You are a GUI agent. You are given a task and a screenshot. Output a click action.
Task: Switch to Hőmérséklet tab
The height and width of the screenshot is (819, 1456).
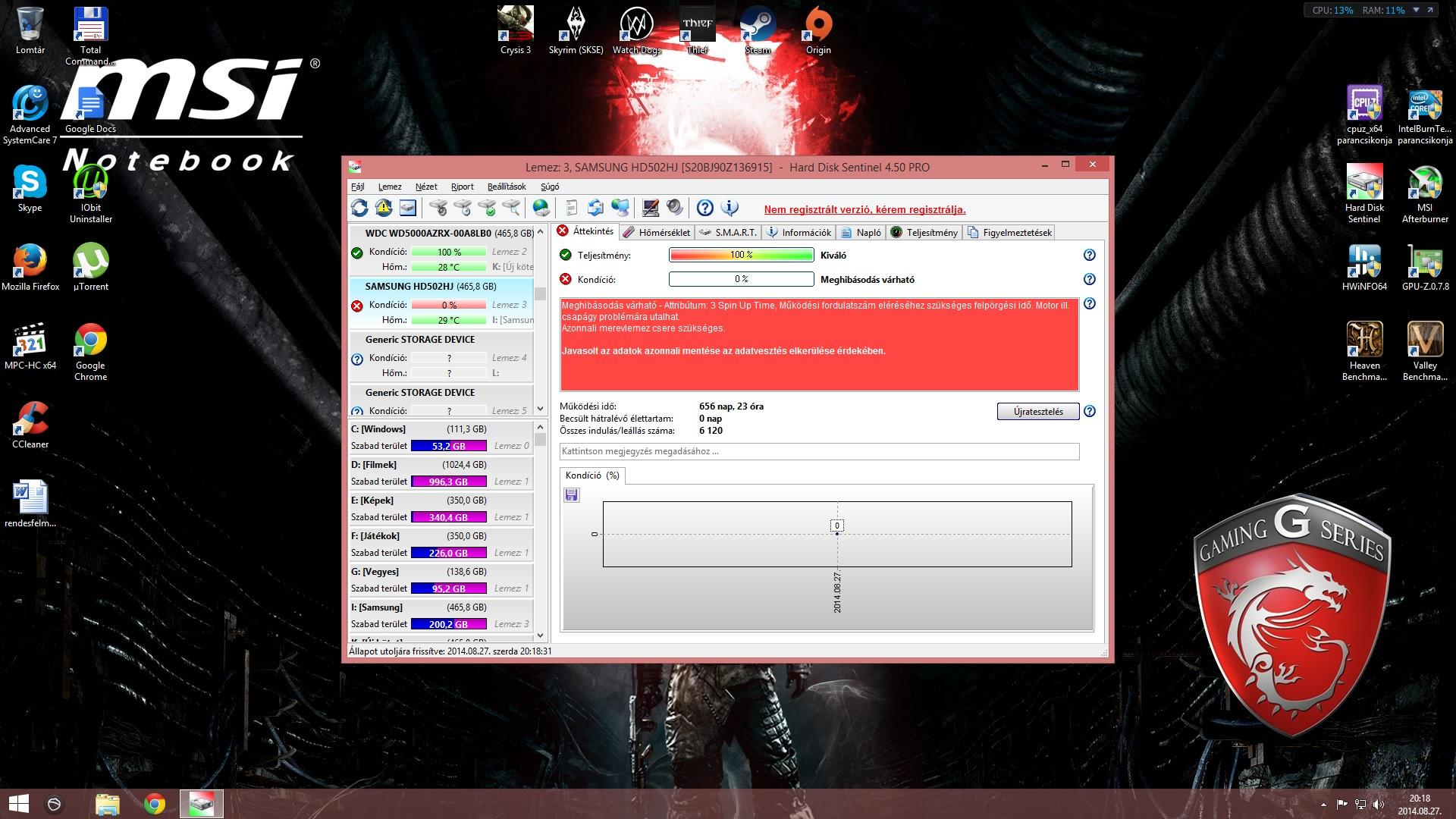click(x=657, y=233)
